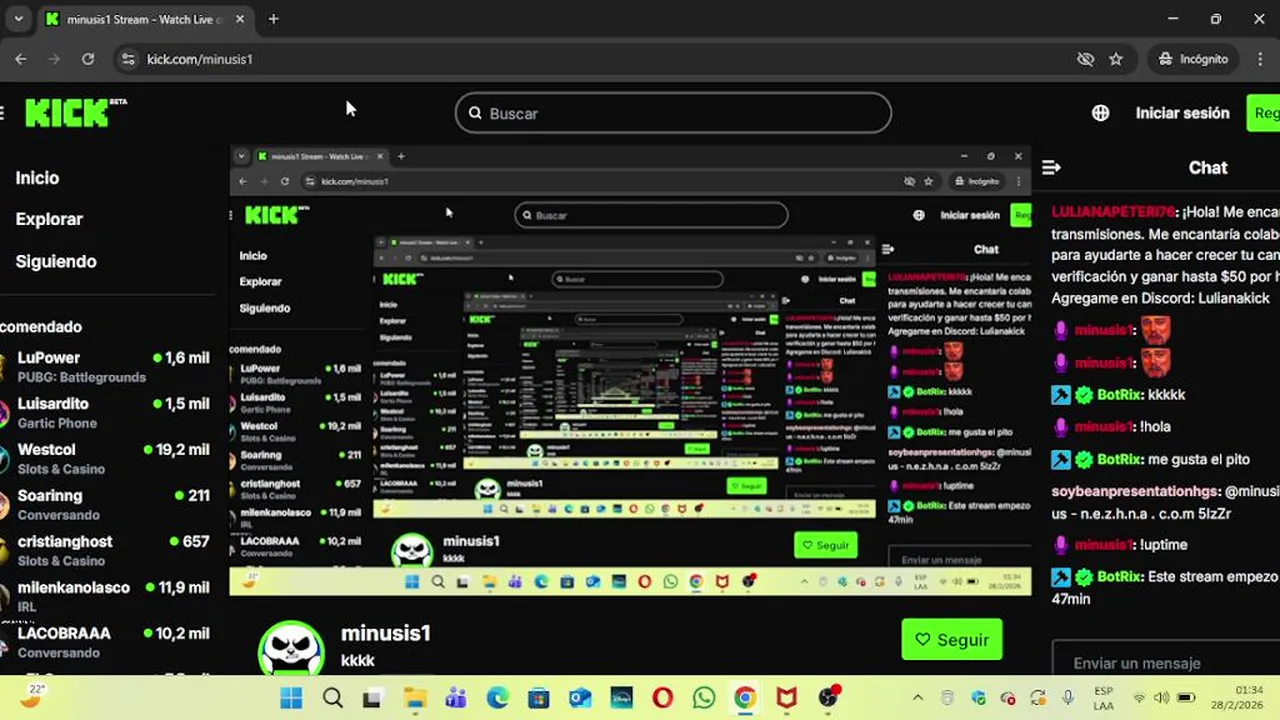Open the clock showing 01:34 28/2/2026
The height and width of the screenshot is (720, 1280).
pyautogui.click(x=1239, y=697)
